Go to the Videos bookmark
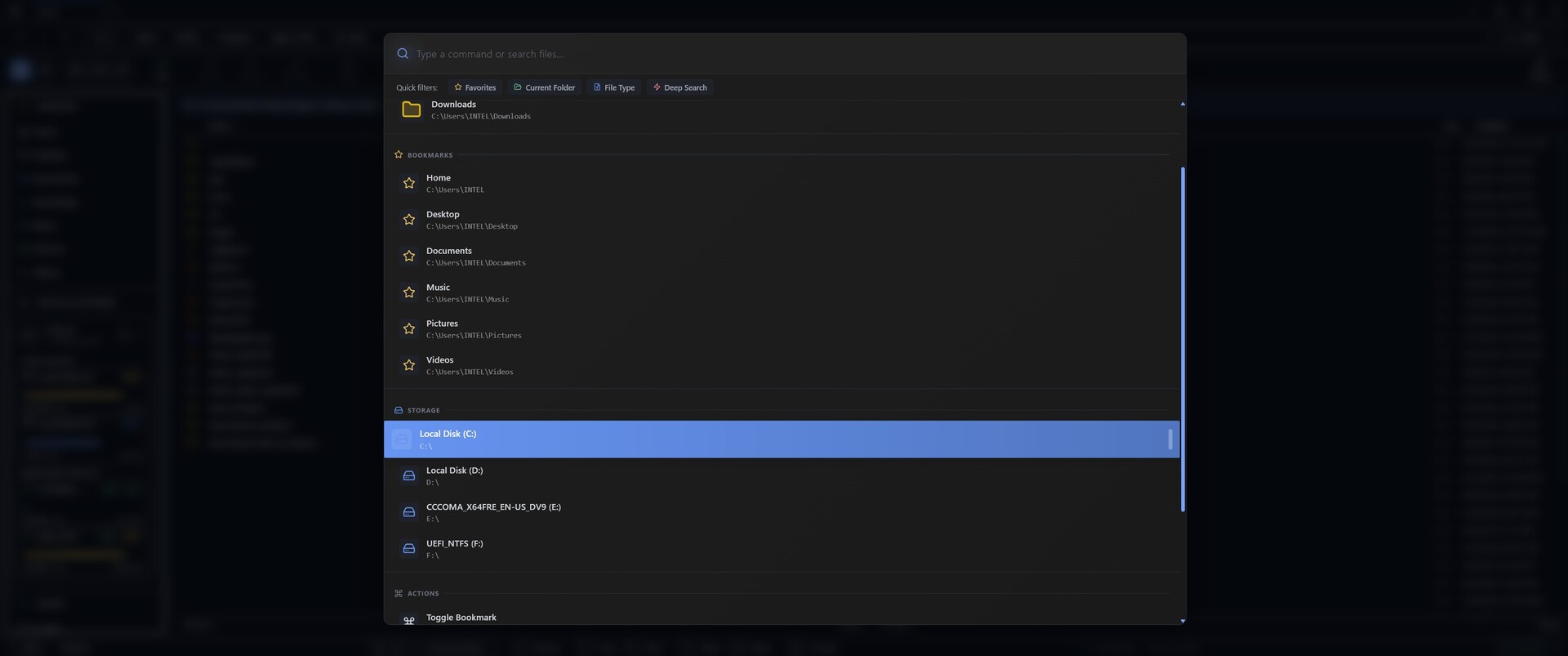 [x=782, y=365]
